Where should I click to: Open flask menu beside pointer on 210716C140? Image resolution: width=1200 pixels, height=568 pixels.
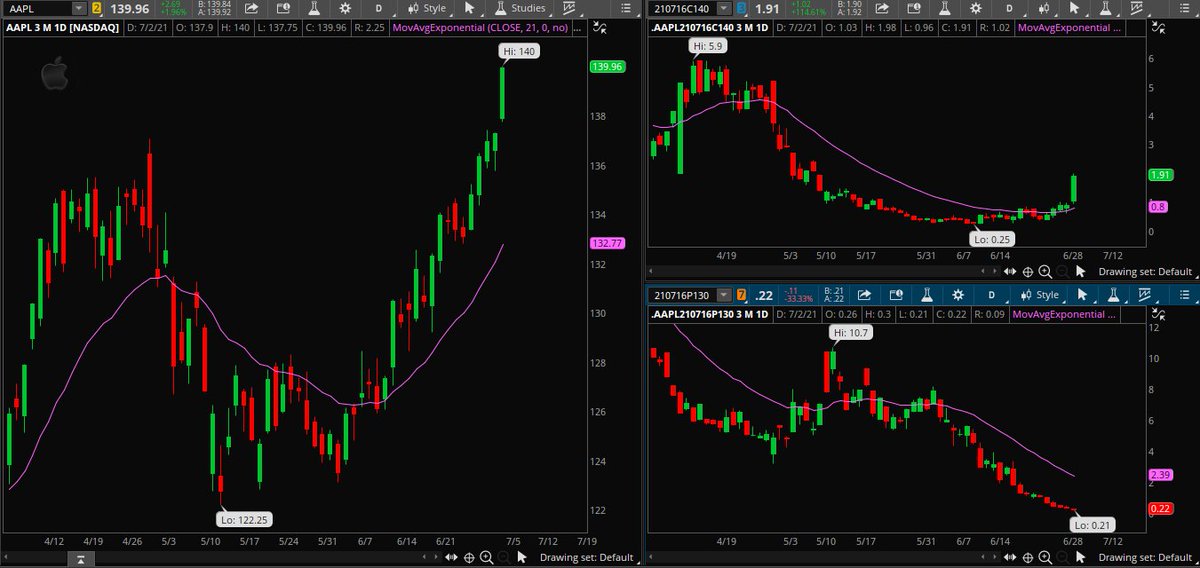1104,8
